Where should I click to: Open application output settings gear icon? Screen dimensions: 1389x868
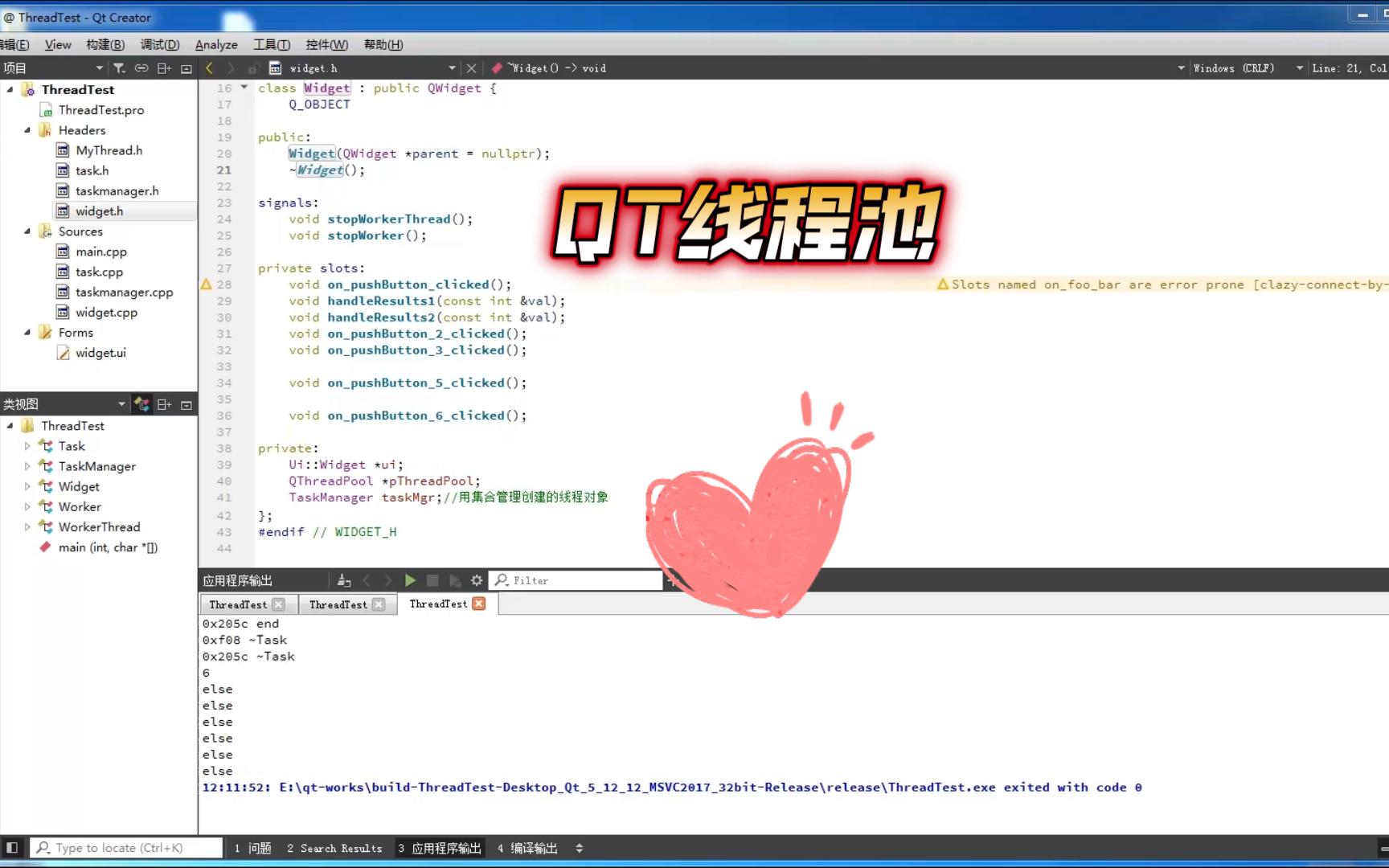pos(477,579)
